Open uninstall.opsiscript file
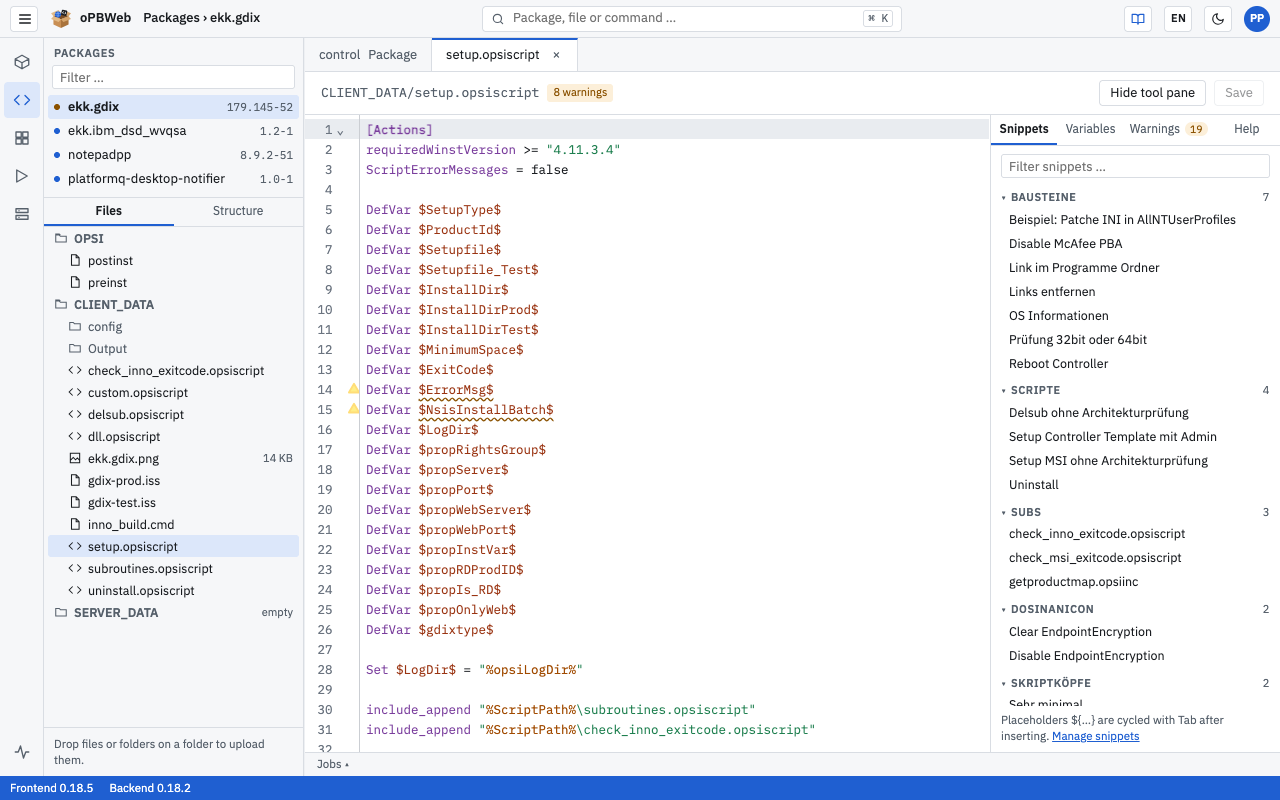 point(173,590)
